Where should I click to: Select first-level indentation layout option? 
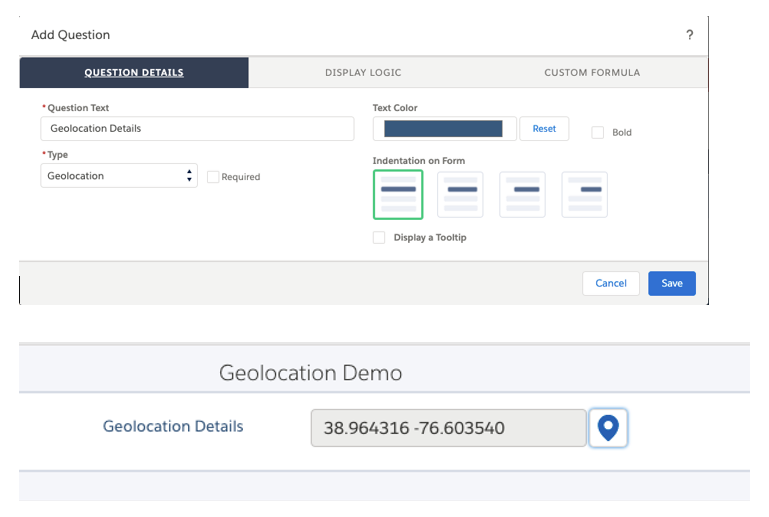click(x=460, y=194)
